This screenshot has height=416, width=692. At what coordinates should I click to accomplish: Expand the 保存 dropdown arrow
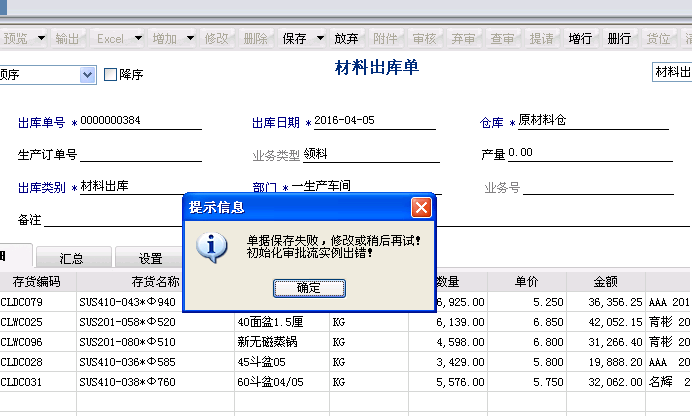(x=321, y=39)
